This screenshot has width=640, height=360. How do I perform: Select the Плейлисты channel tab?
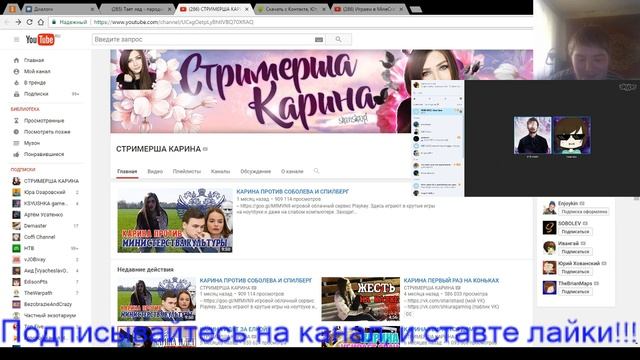(x=187, y=171)
